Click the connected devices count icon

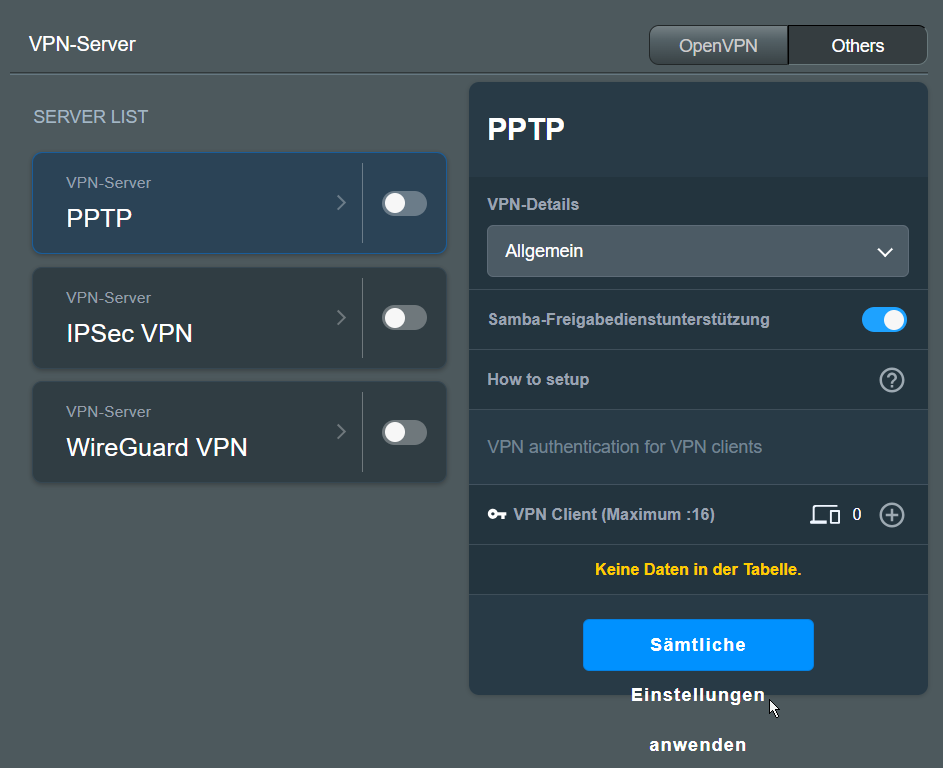point(825,515)
